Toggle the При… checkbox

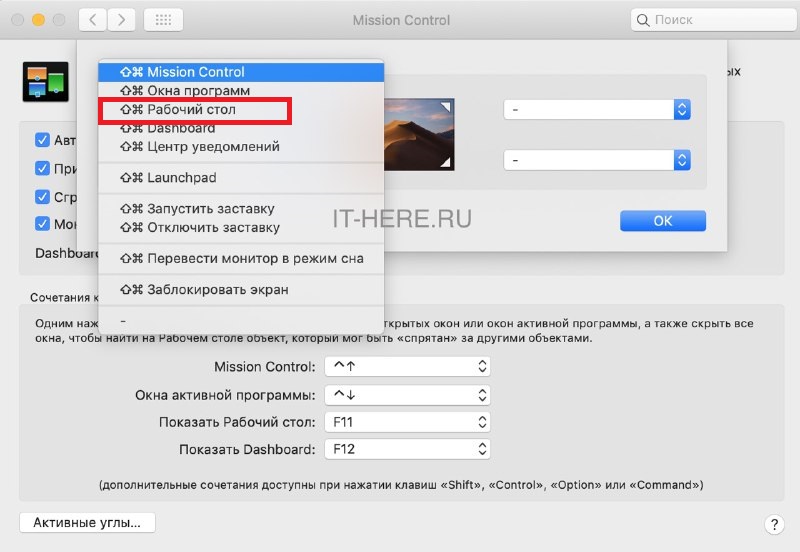coord(42,168)
